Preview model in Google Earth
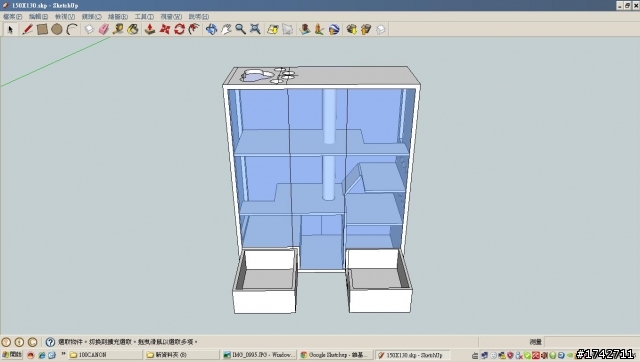 (334, 29)
